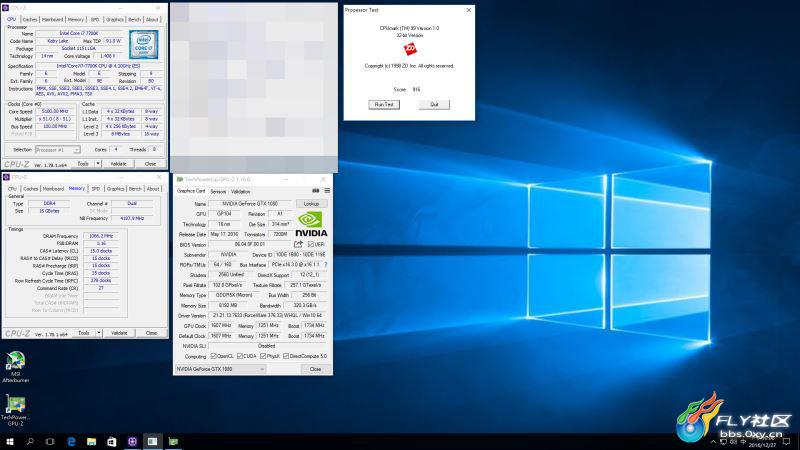This screenshot has height=450, width=800.
Task: Open the Memory tab in top CPU-Z
Action: tap(76, 19)
